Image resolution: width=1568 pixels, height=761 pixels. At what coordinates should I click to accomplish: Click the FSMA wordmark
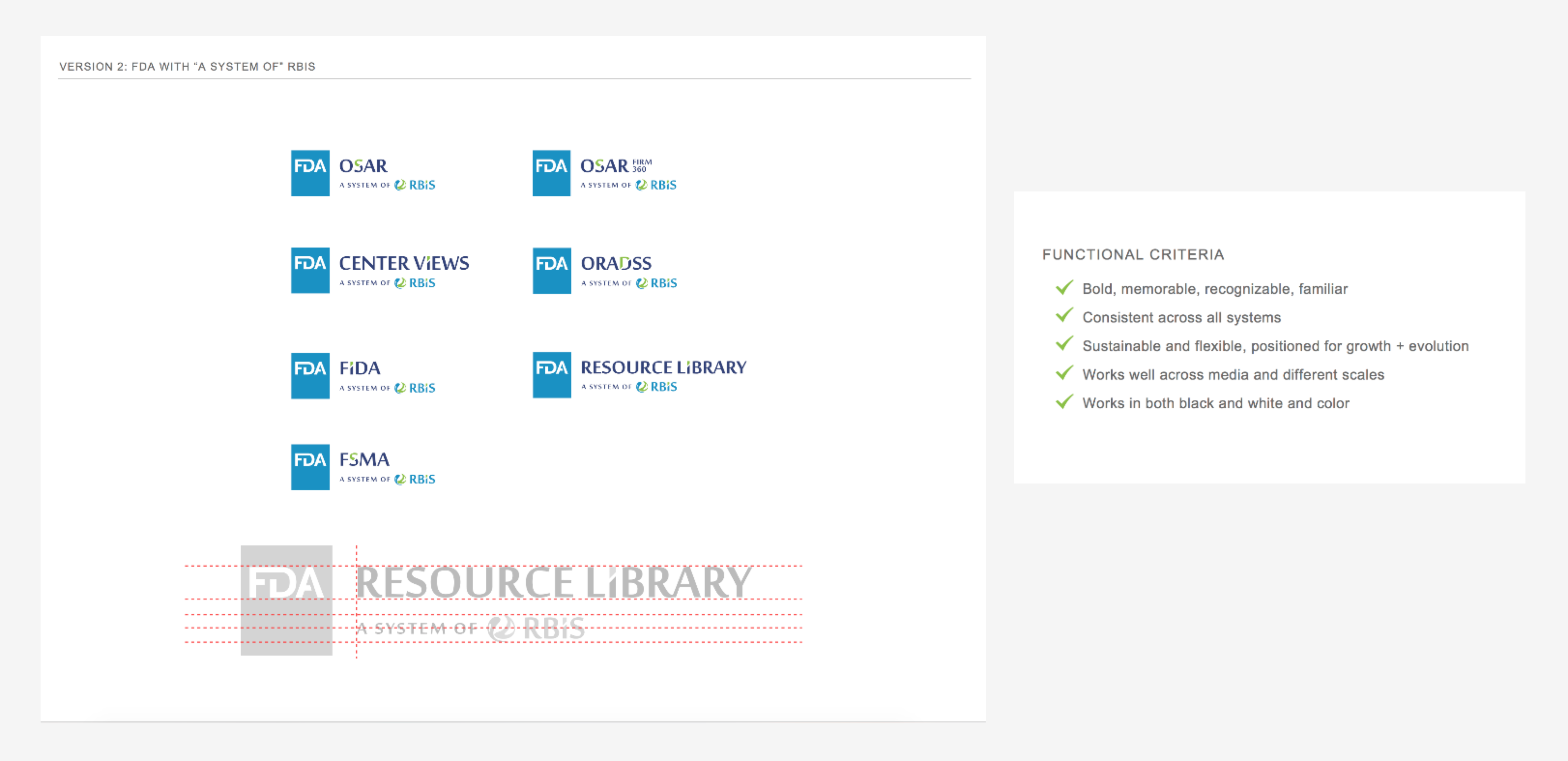364,460
